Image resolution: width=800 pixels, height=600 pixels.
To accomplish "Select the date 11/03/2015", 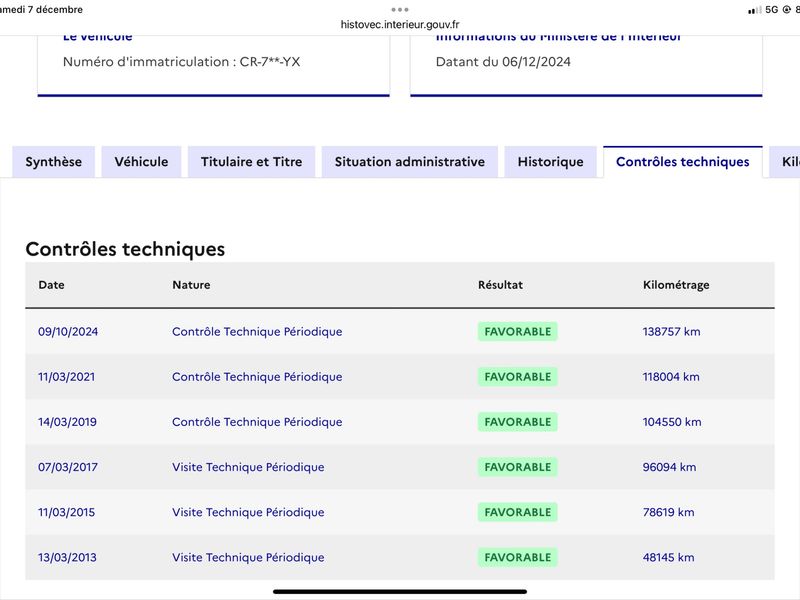I will (x=66, y=512).
